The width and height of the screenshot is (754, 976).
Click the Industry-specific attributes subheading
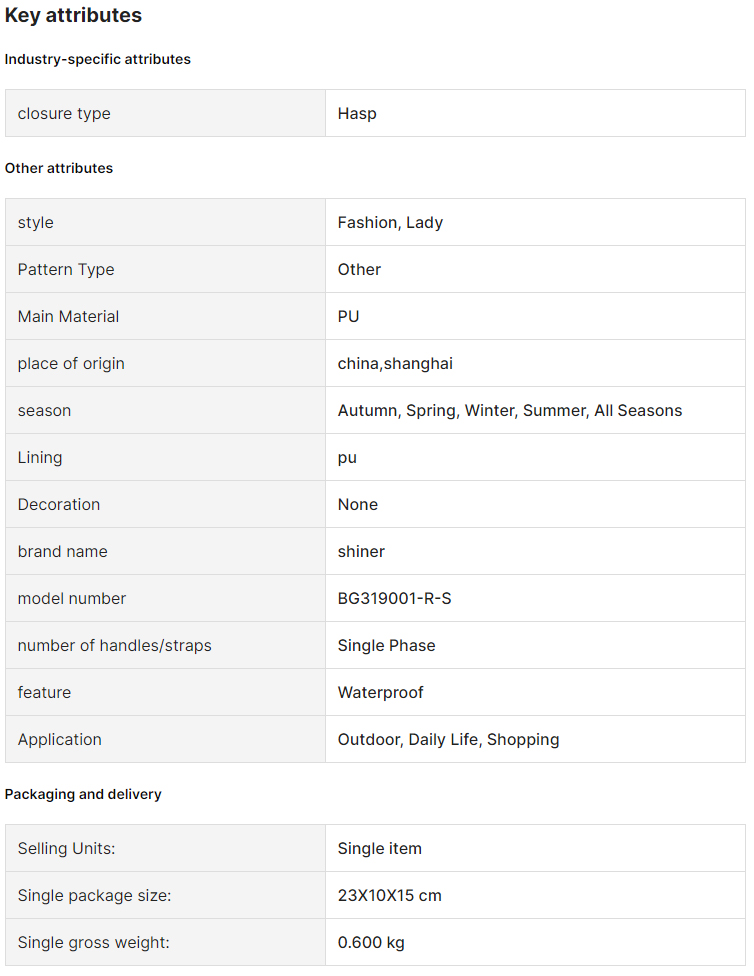(97, 59)
